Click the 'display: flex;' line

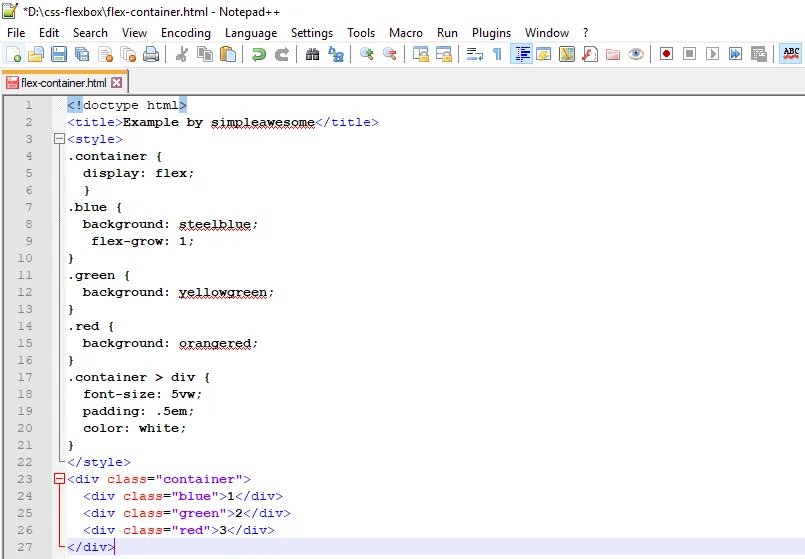pos(139,173)
